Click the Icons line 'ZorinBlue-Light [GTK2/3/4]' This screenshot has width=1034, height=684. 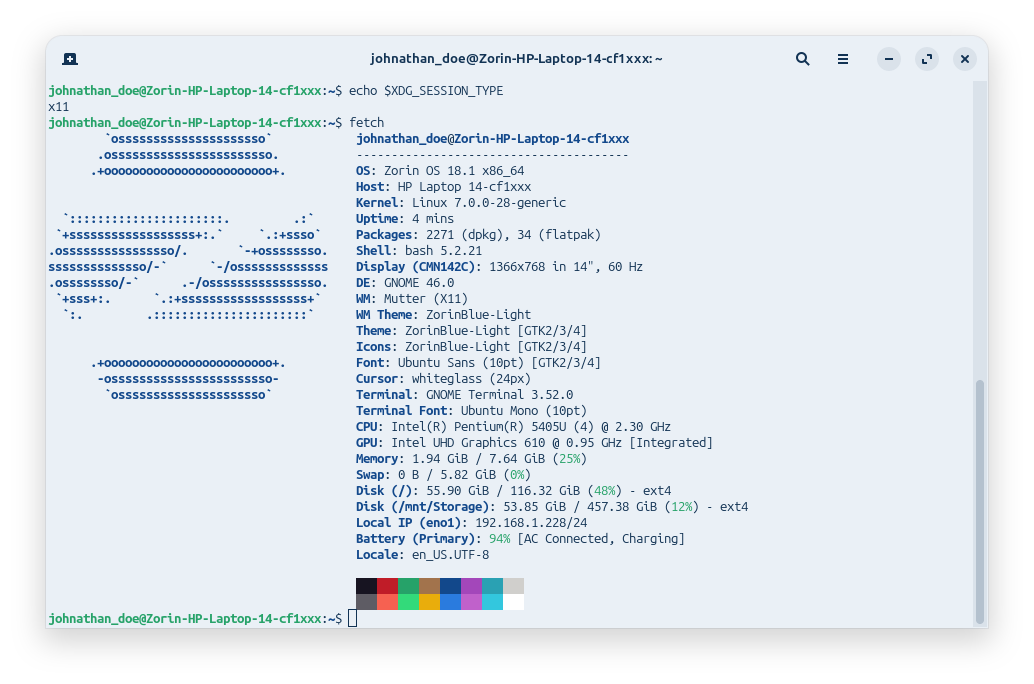click(496, 347)
